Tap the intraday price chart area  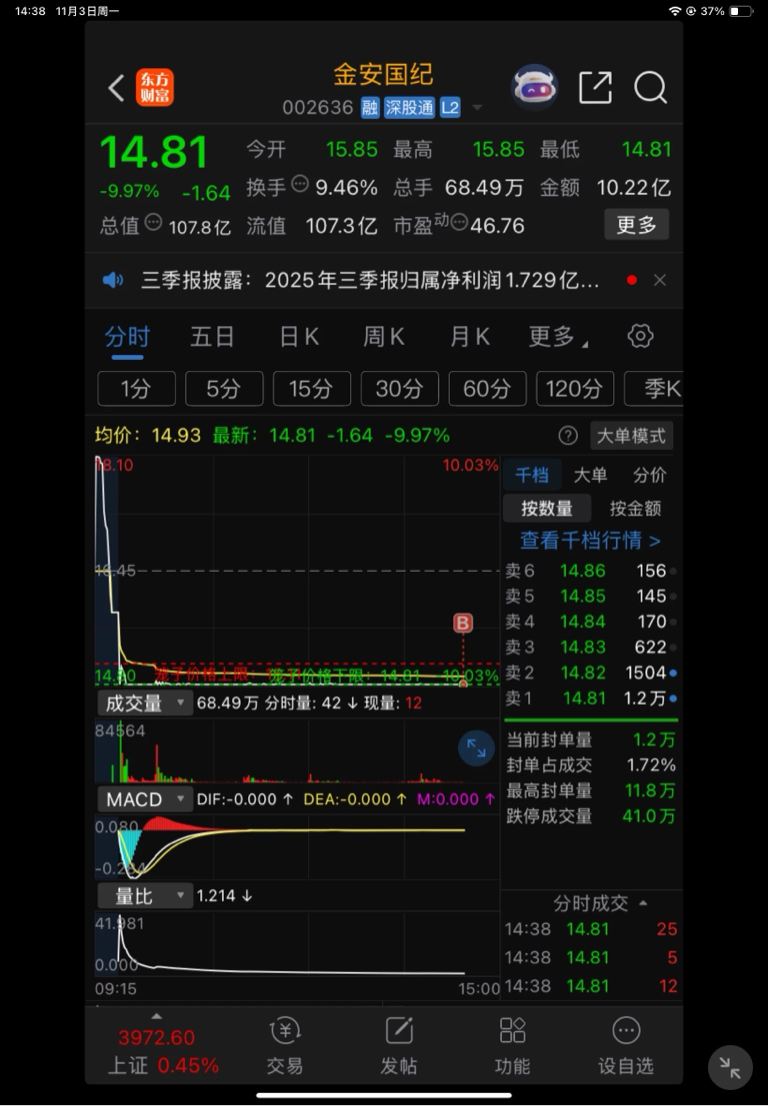tap(297, 570)
